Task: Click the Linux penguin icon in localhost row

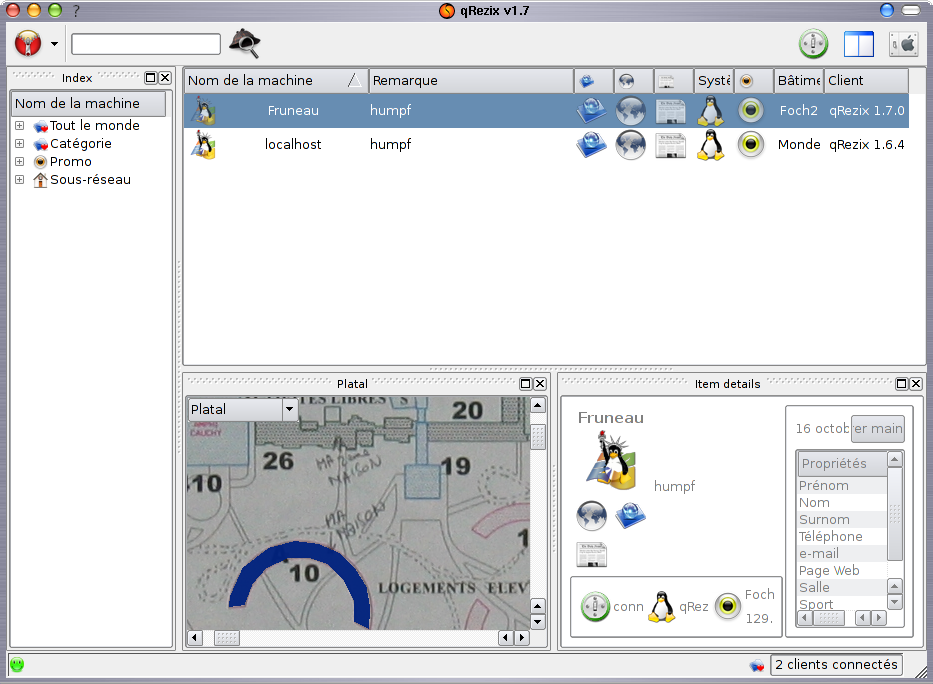Action: coord(710,145)
